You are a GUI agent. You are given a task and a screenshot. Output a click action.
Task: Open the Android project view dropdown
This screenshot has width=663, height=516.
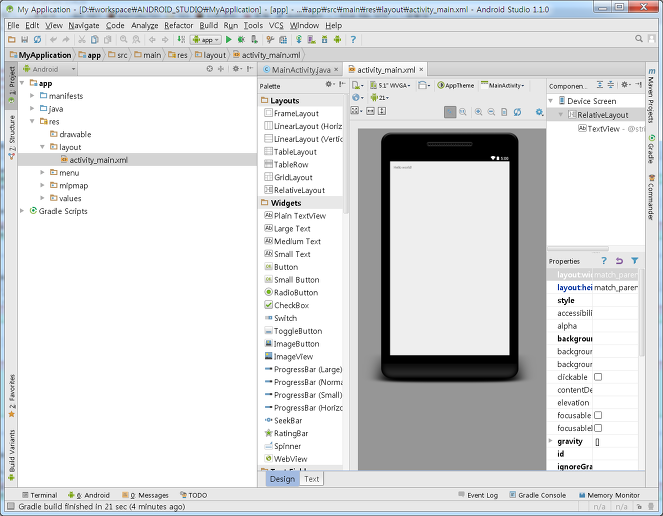pyautogui.click(x=49, y=69)
